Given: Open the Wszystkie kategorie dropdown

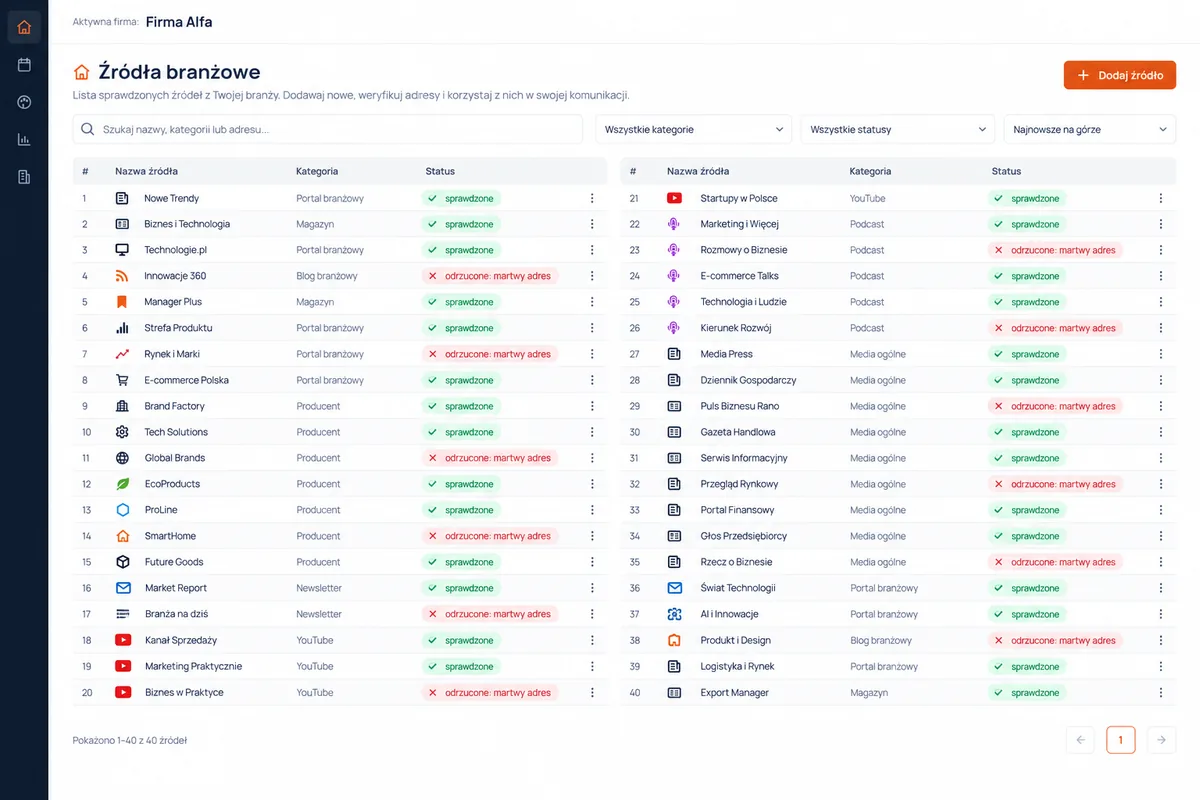Looking at the screenshot, I should pyautogui.click(x=694, y=129).
